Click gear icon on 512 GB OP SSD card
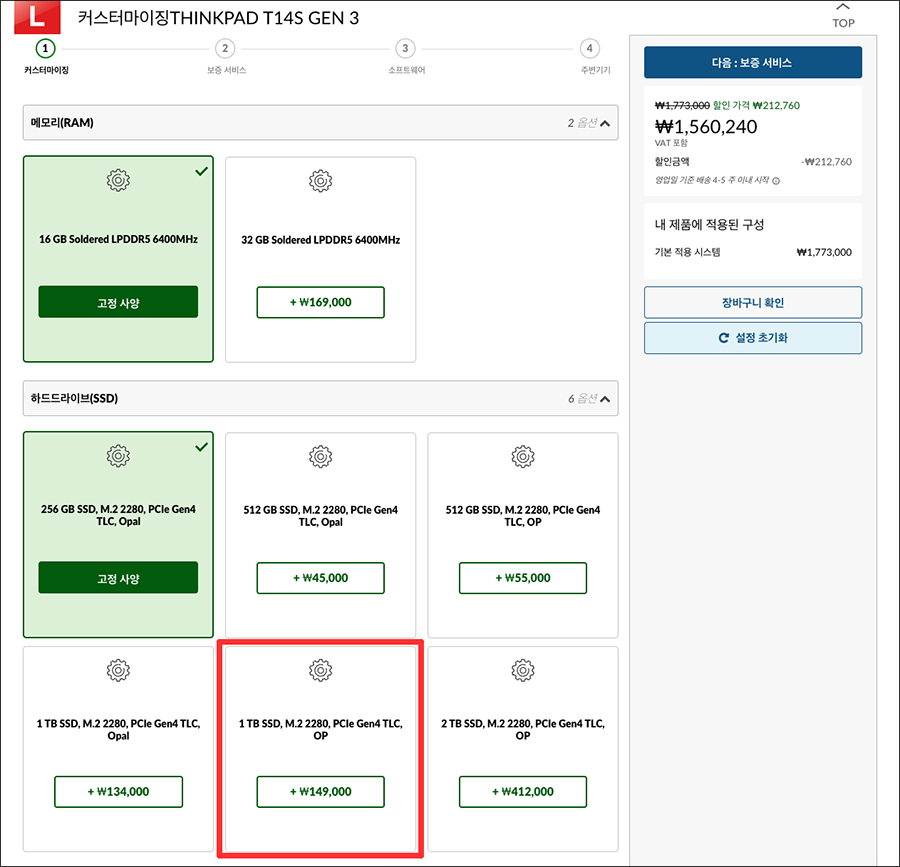900x867 pixels. click(523, 457)
